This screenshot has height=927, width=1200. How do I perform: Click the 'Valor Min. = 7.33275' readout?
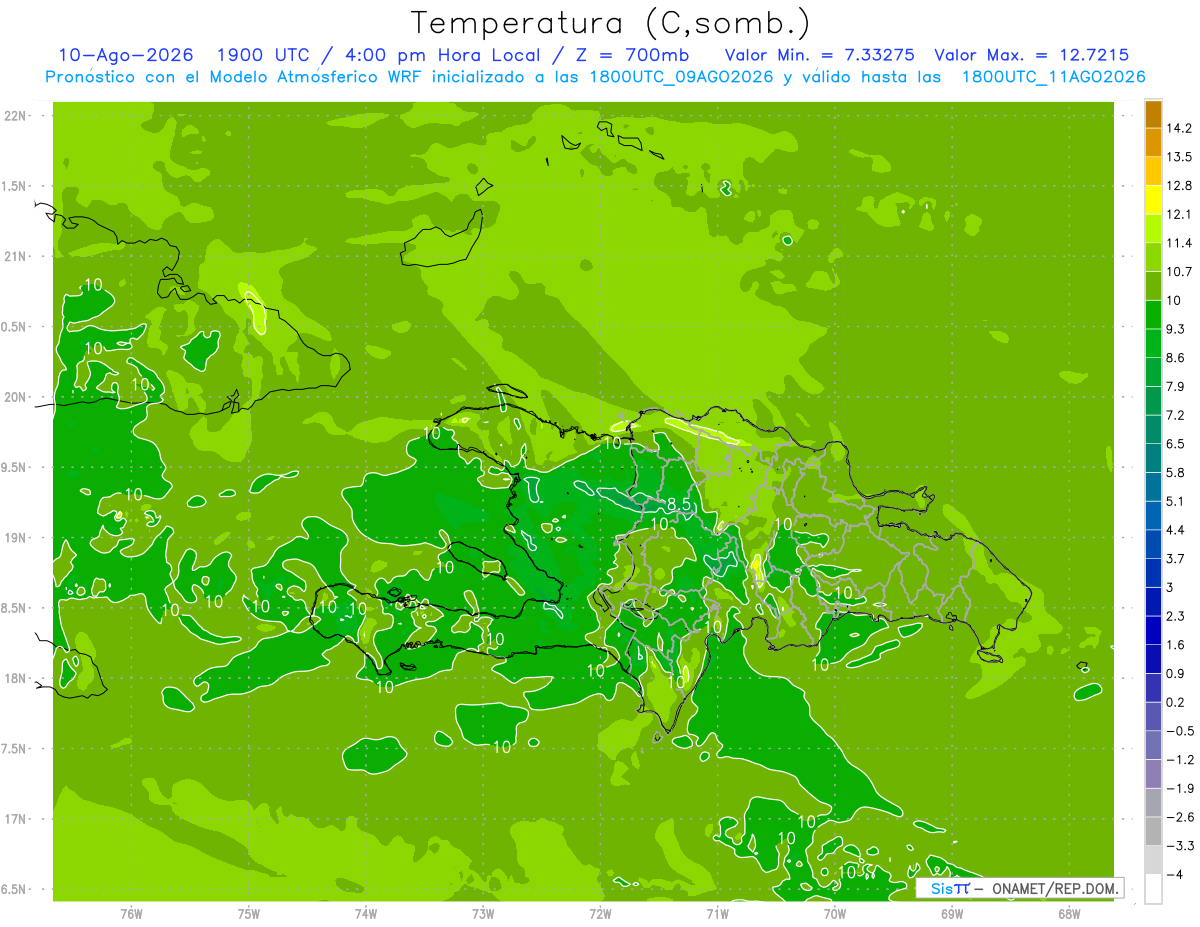(x=819, y=55)
